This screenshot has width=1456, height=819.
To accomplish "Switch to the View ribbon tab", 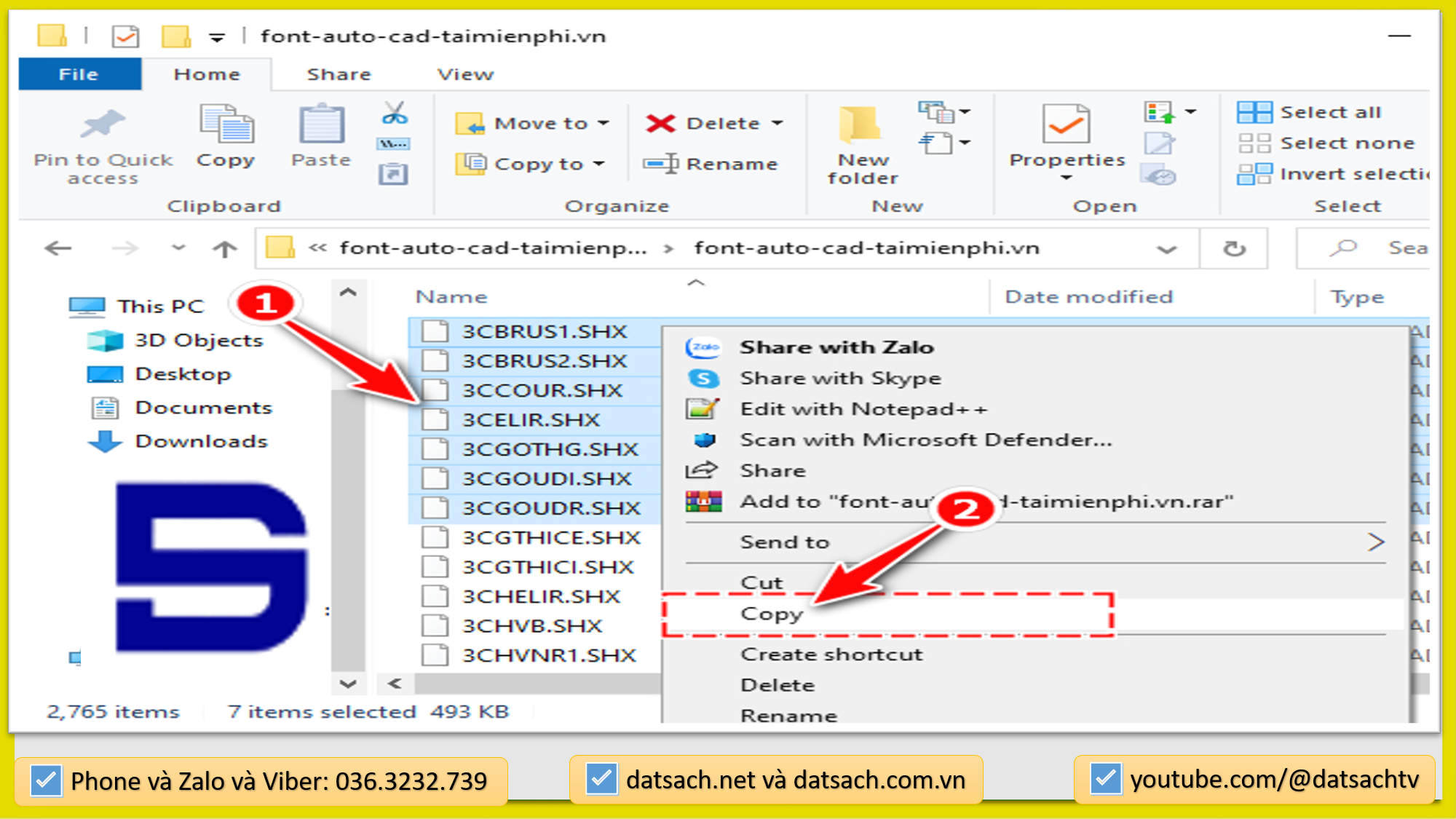I will coord(464,74).
